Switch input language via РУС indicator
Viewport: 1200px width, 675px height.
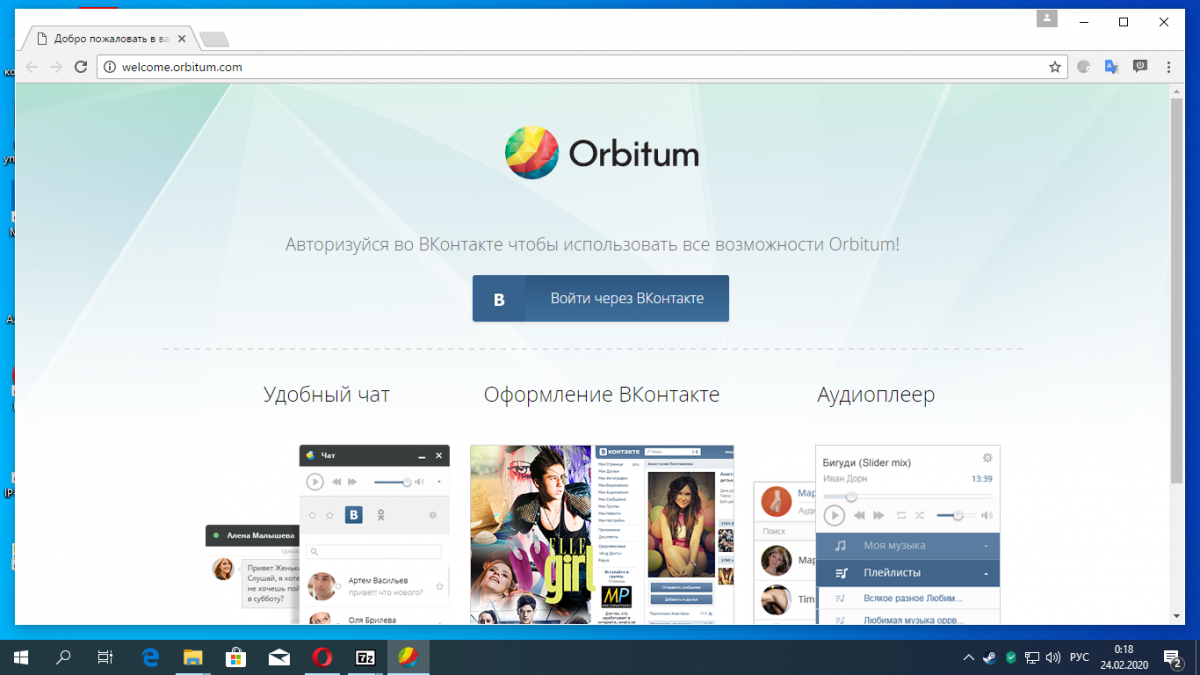pos(1080,658)
